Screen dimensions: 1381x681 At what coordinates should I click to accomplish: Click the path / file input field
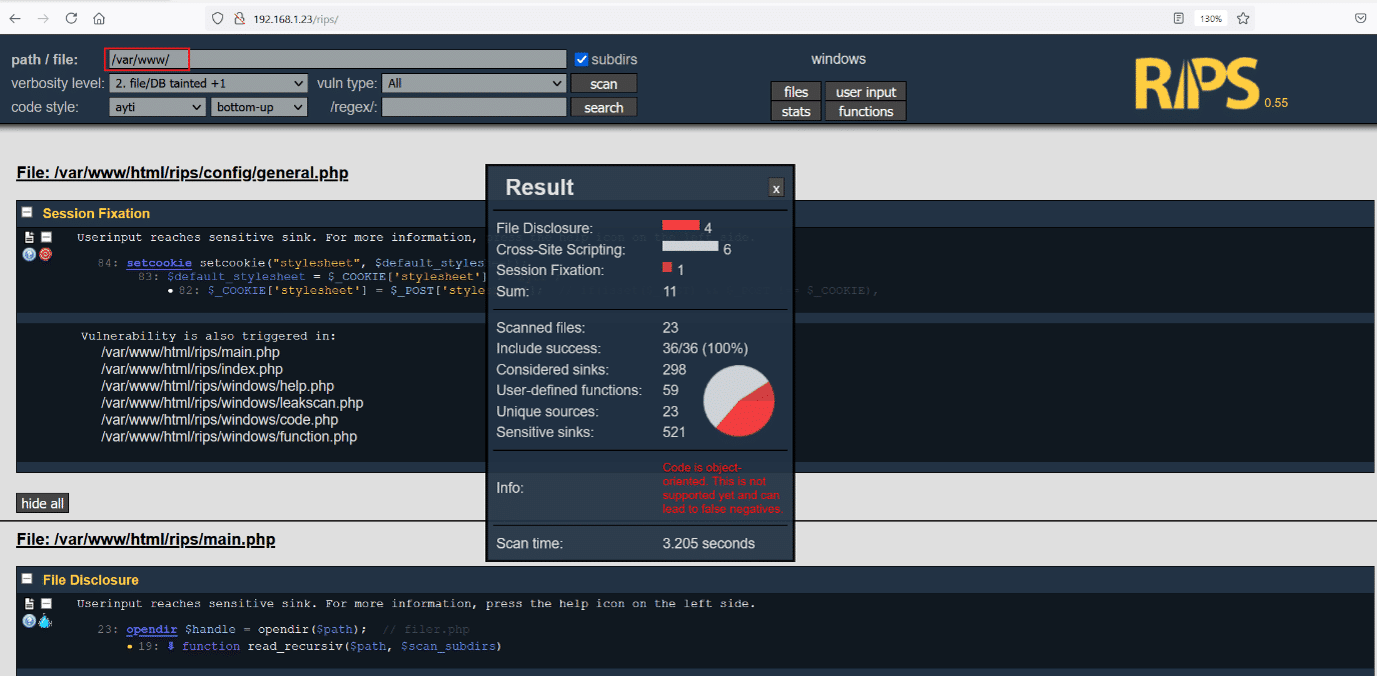335,60
